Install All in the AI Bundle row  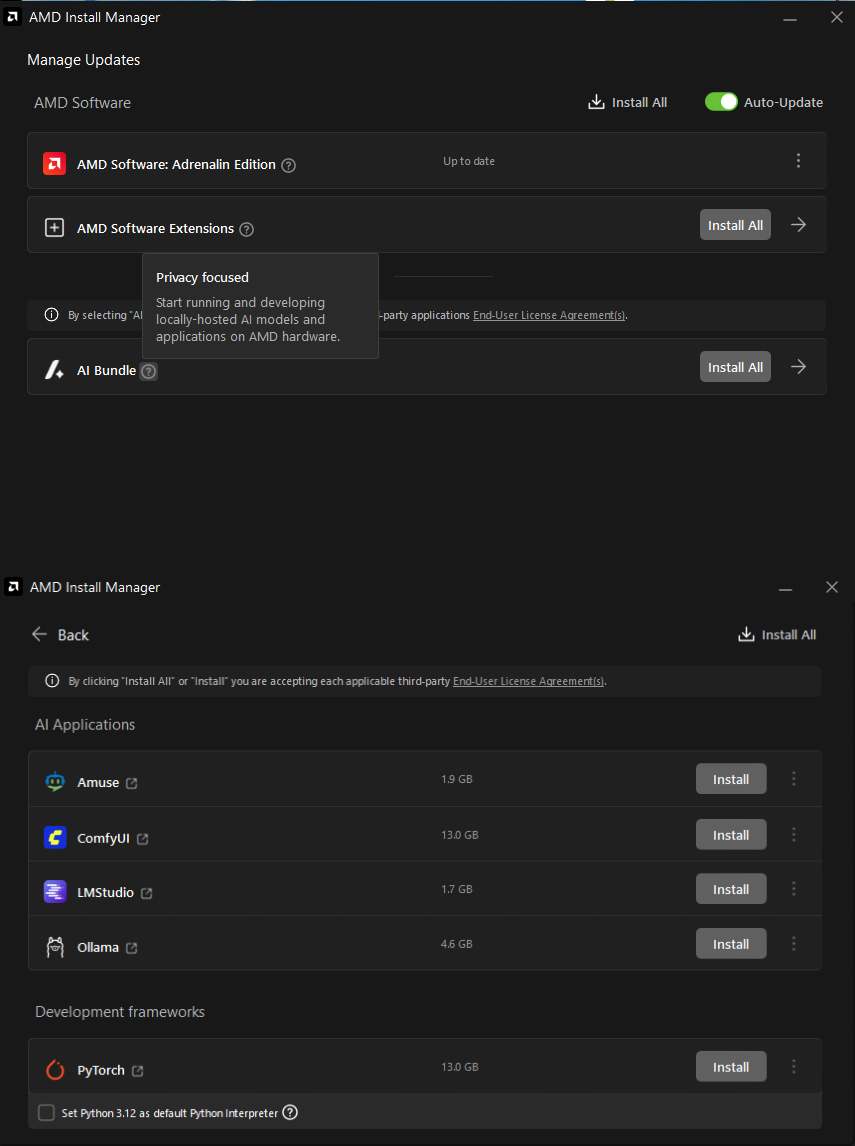click(735, 367)
